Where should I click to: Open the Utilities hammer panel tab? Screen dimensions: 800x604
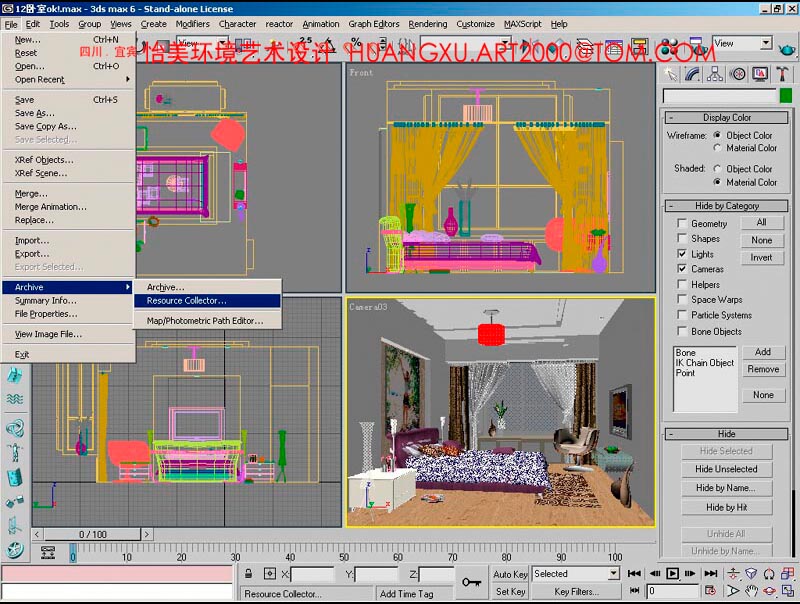click(782, 74)
